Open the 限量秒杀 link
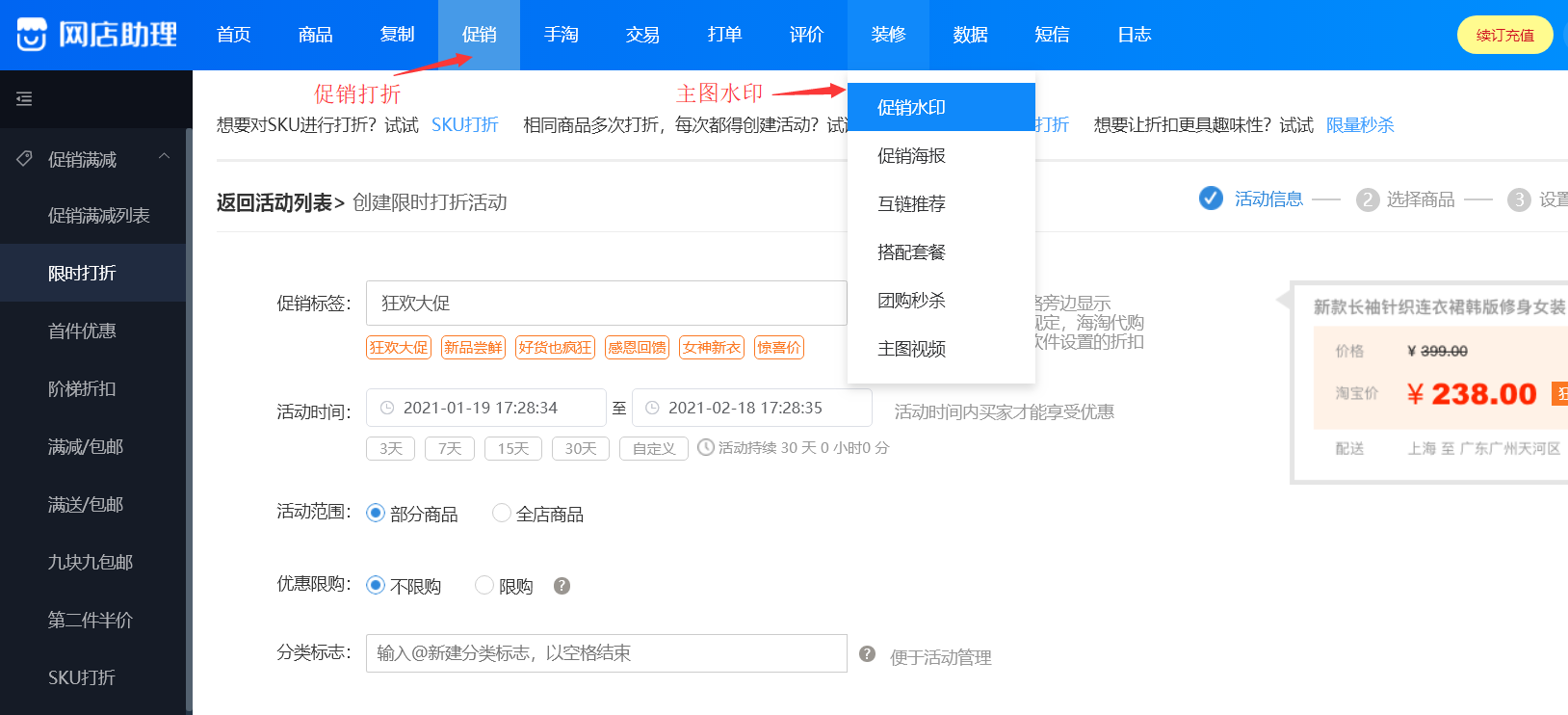Image resolution: width=1568 pixels, height=715 pixels. pyautogui.click(x=1360, y=125)
